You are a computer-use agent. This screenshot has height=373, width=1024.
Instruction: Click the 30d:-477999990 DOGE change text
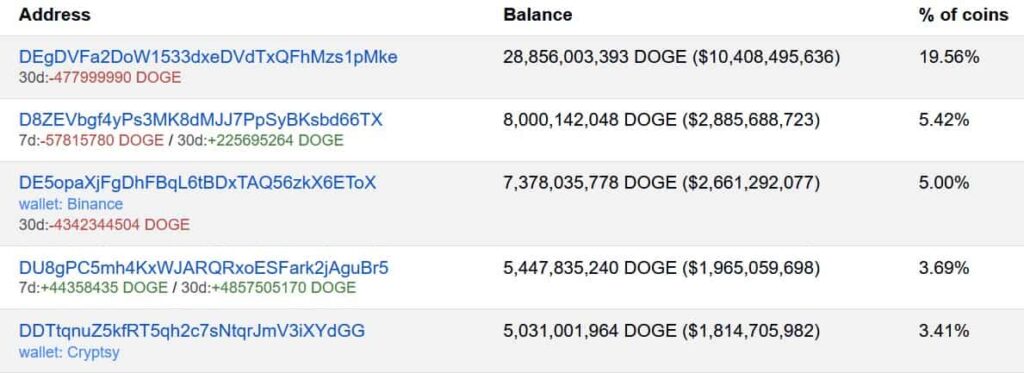pyautogui.click(x=100, y=78)
